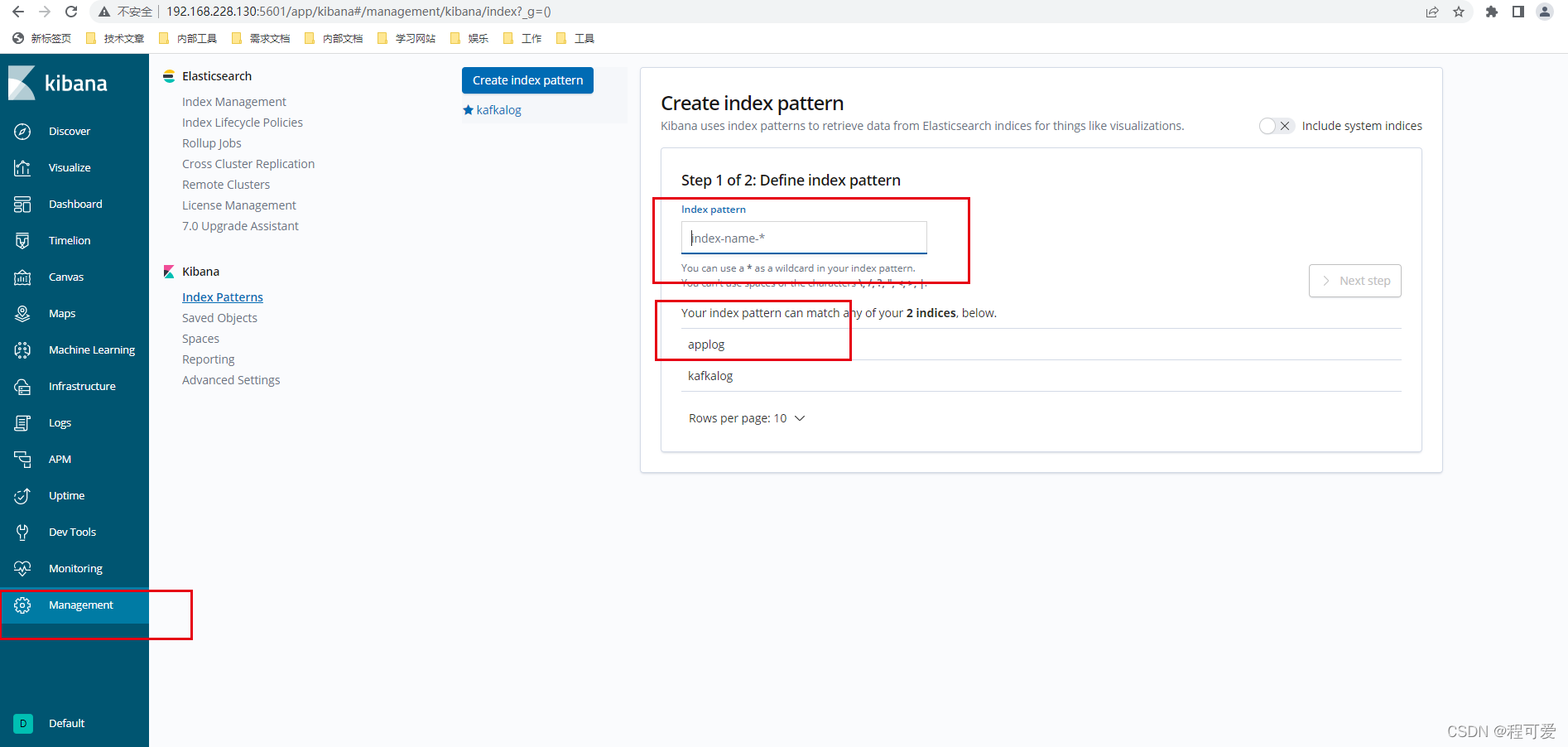Open Index Patterns link
Viewport: 1568px width, 747px height.
(223, 297)
